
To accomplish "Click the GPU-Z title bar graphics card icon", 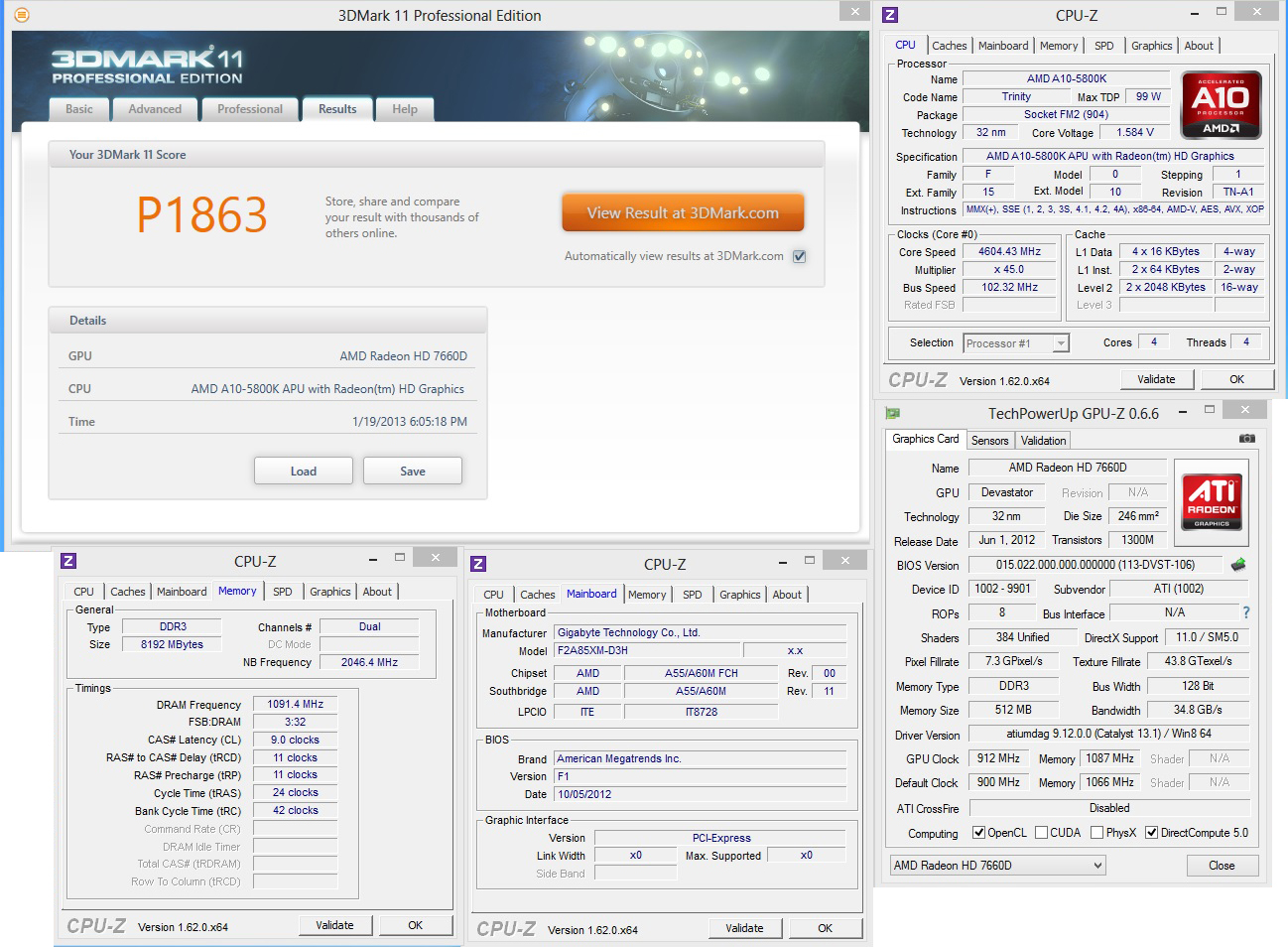I will [x=892, y=413].
